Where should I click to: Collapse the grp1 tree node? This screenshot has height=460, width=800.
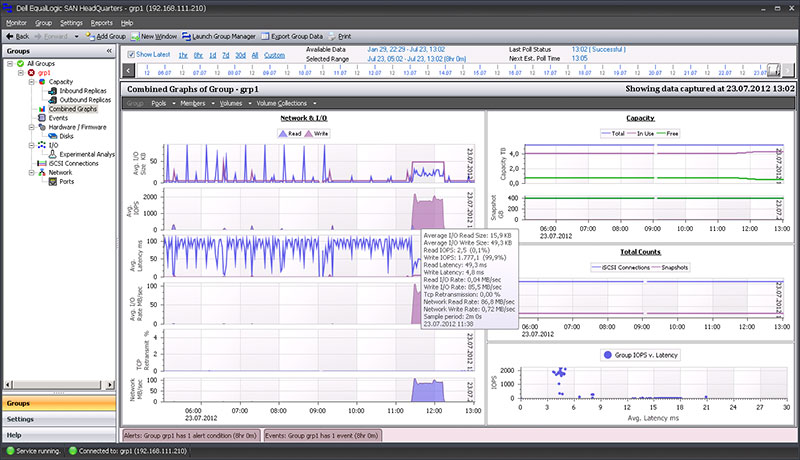20,72
